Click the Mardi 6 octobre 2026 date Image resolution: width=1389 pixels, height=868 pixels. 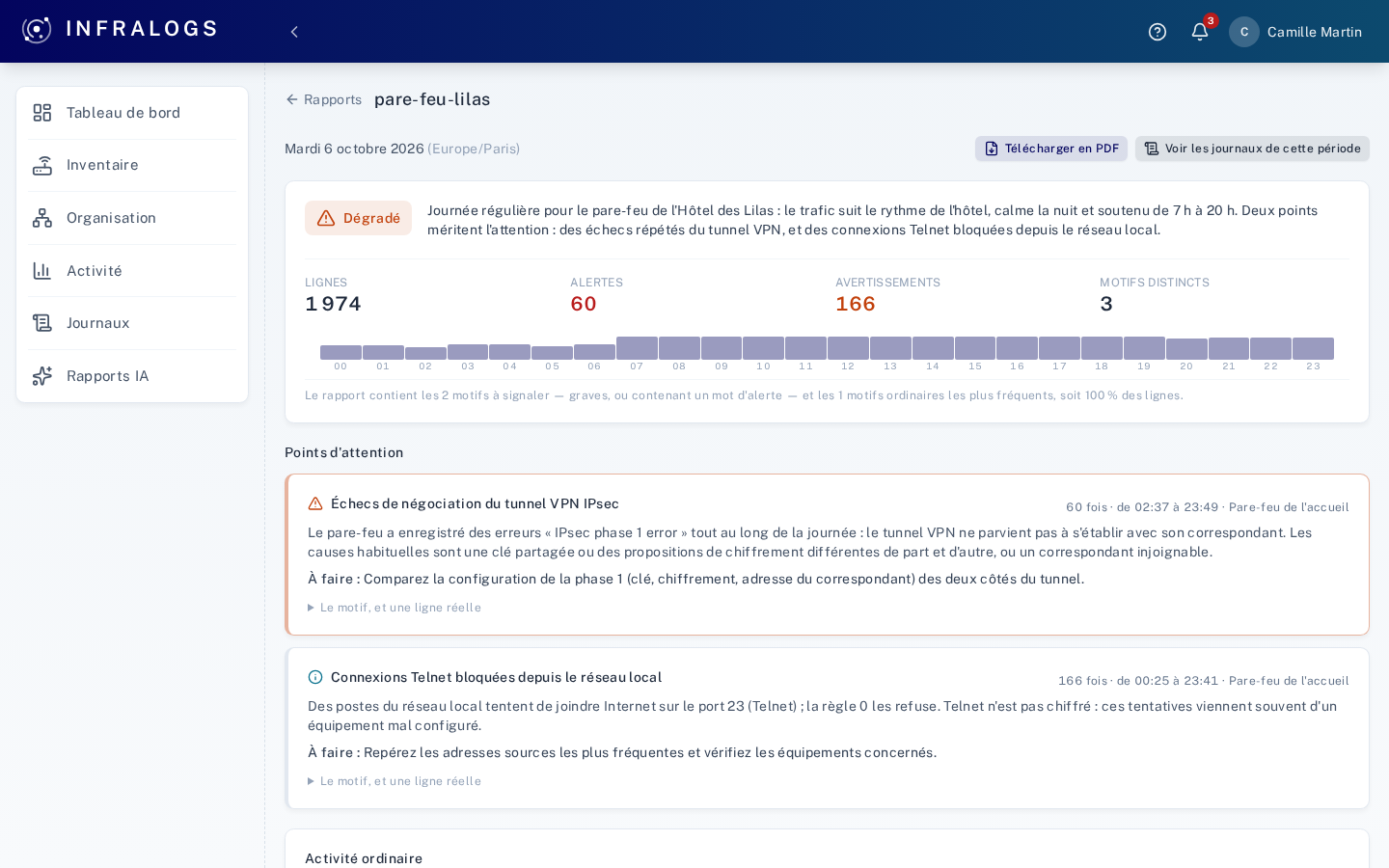tap(354, 149)
